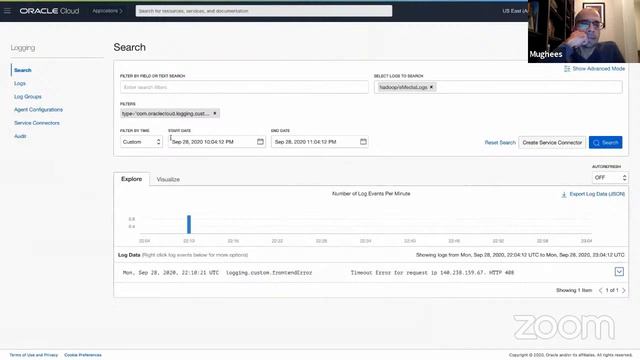Click the filter by field text input
Screen dimensions: 640x360
tap(244, 87)
